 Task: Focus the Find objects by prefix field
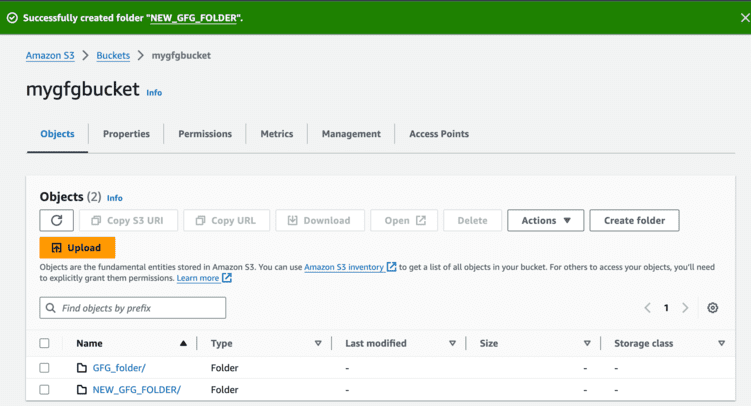click(133, 308)
